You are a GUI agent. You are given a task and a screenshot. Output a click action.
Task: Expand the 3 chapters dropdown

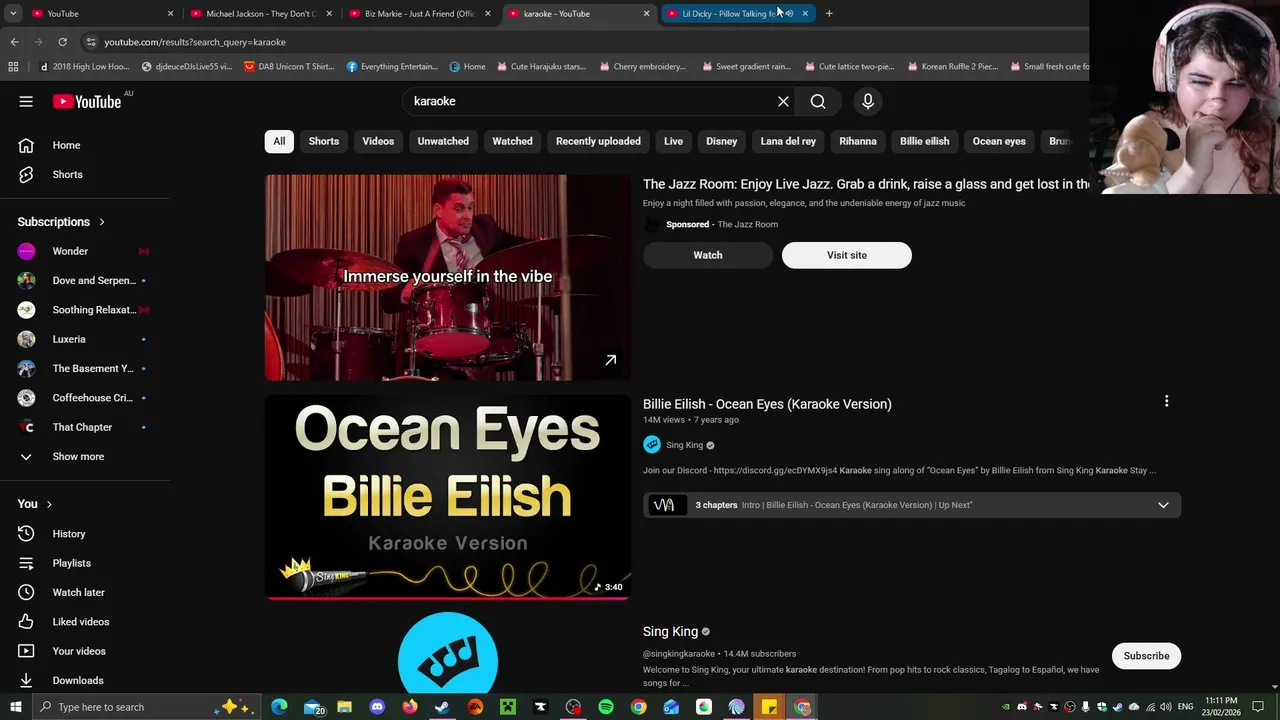(1163, 505)
